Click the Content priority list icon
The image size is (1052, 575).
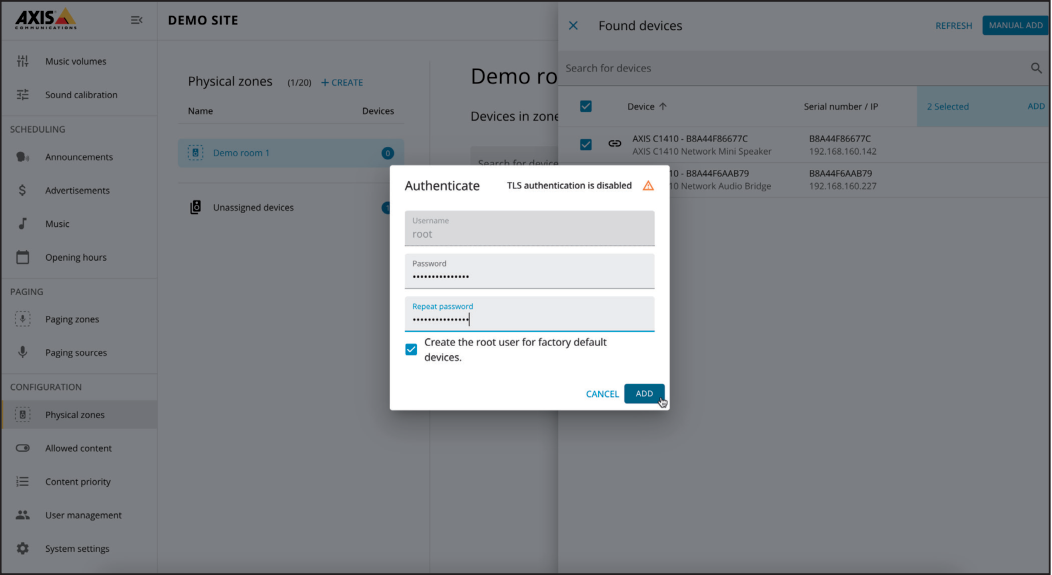(x=23, y=482)
